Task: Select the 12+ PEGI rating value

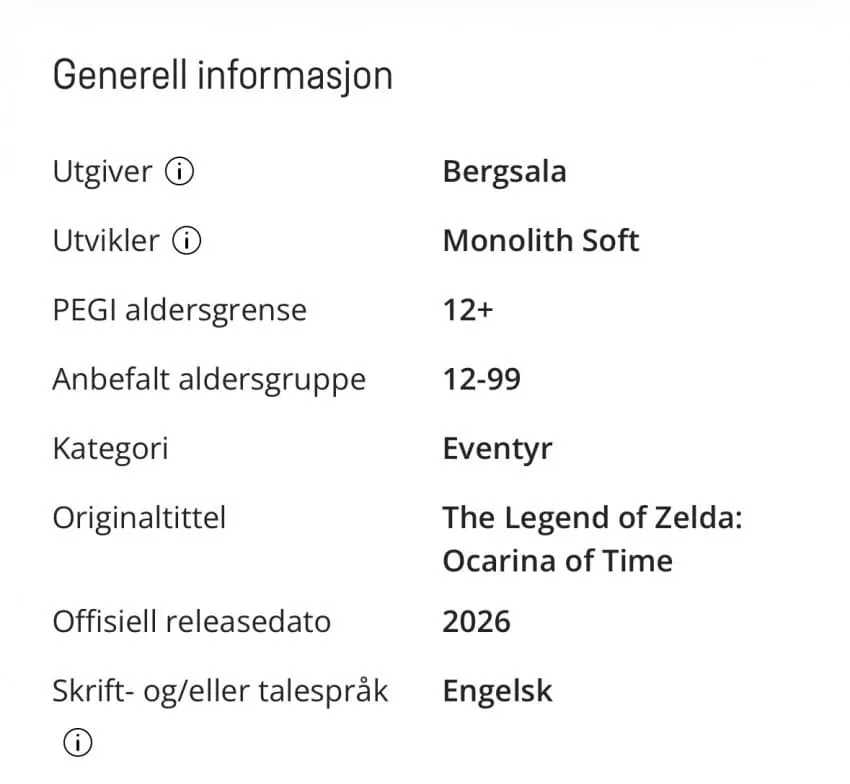Action: click(x=468, y=310)
